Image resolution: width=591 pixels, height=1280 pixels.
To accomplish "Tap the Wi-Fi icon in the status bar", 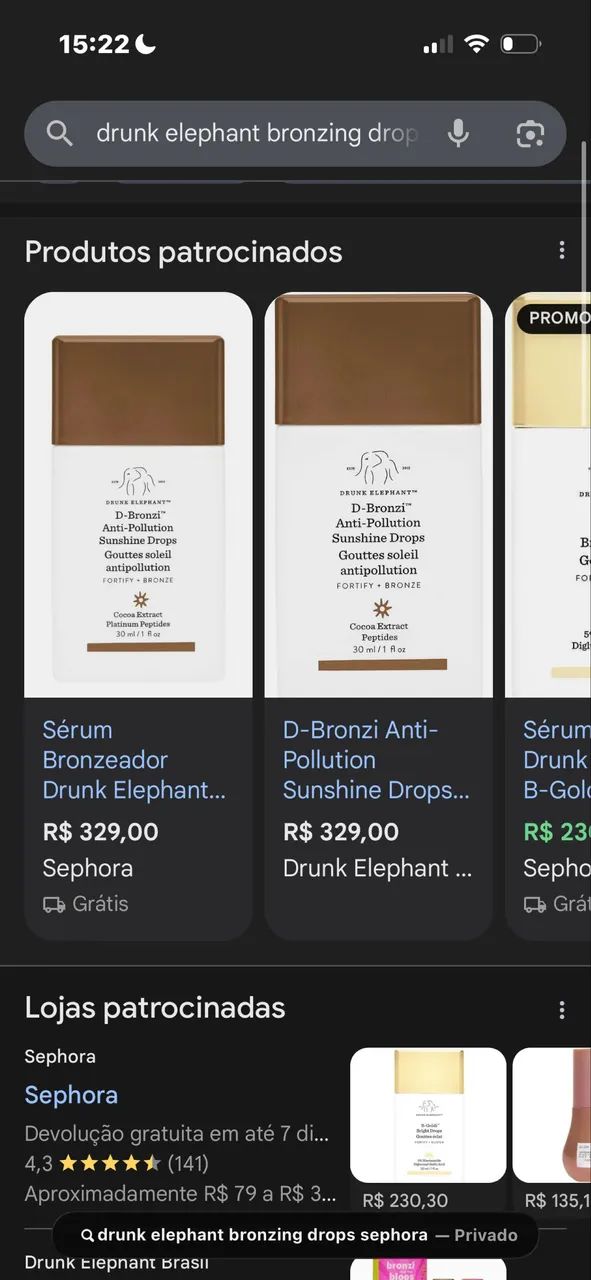I will point(478,42).
